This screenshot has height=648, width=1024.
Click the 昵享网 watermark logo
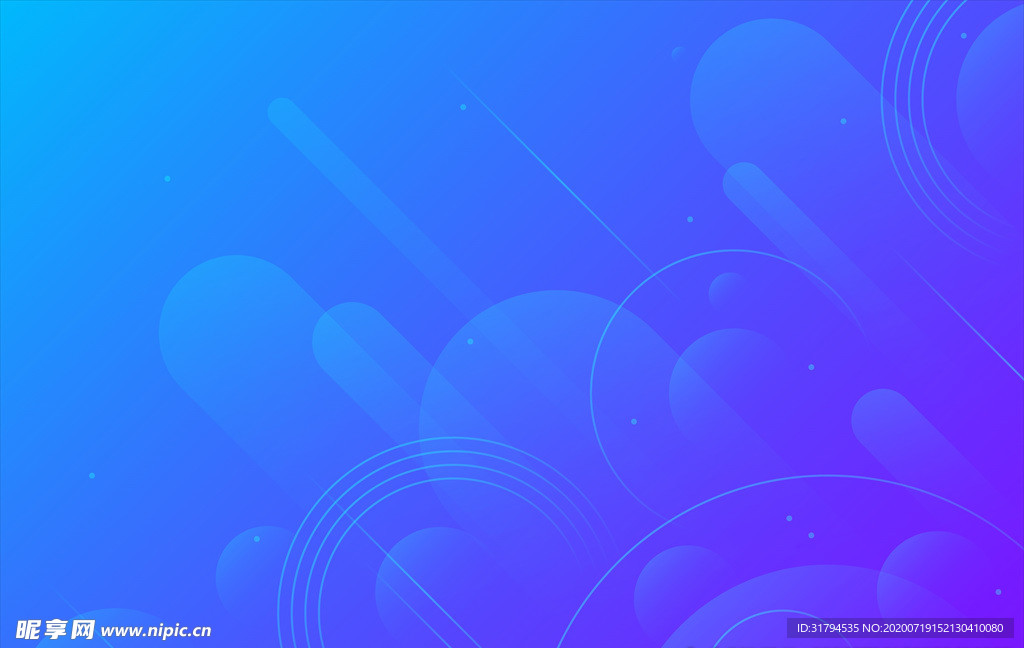tap(56, 629)
